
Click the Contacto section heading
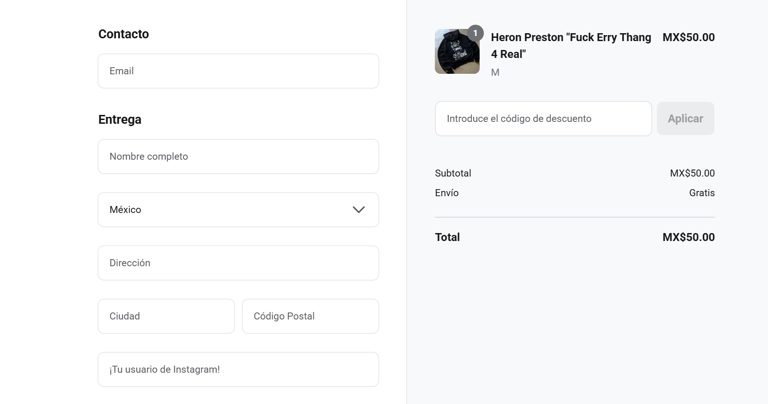coord(123,34)
